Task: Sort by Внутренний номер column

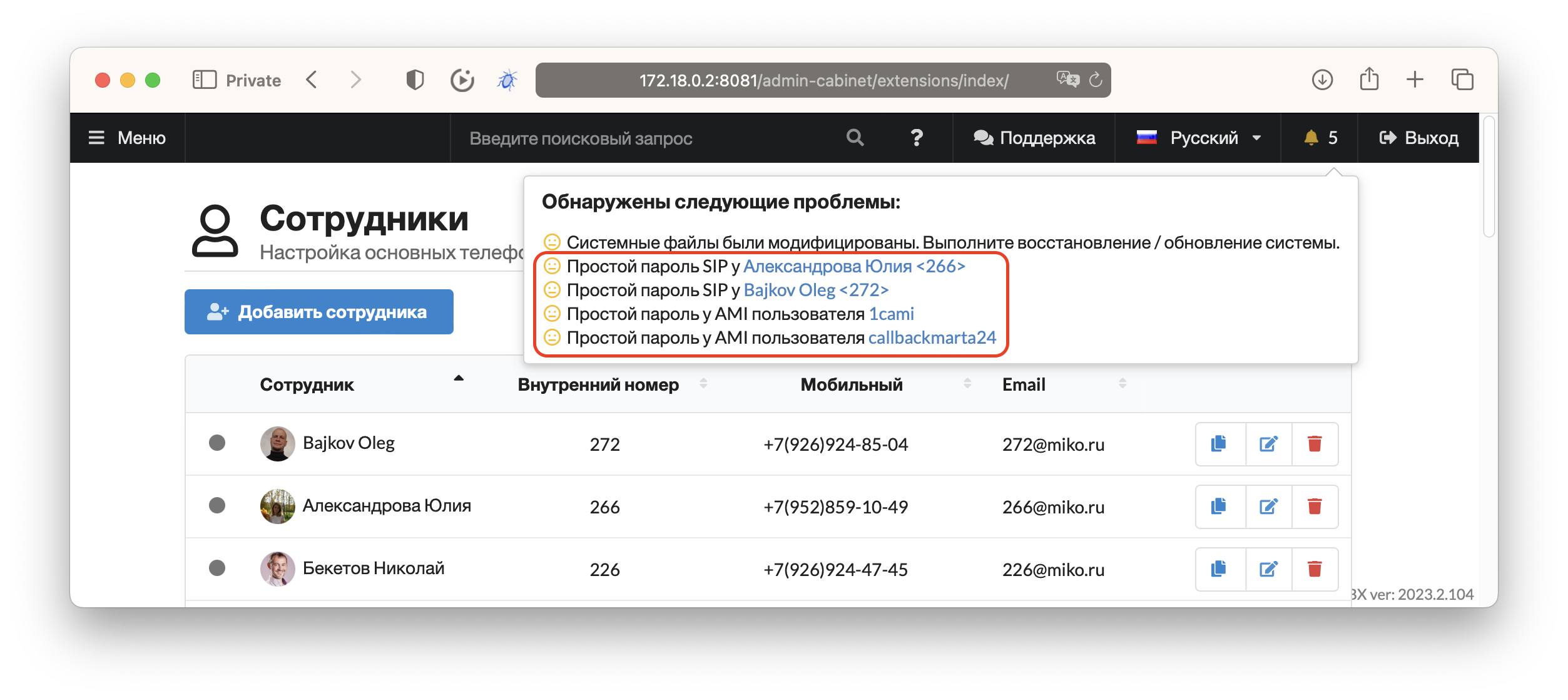Action: (x=598, y=384)
